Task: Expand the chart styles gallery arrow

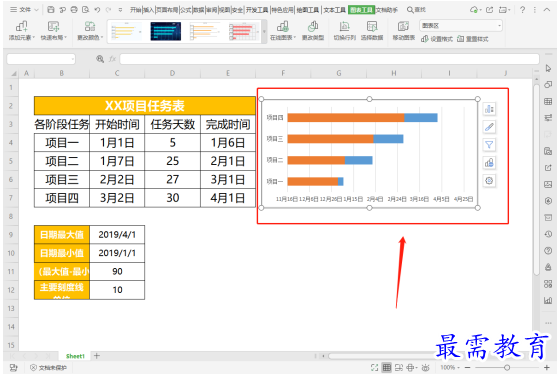Action: [x=264, y=31]
